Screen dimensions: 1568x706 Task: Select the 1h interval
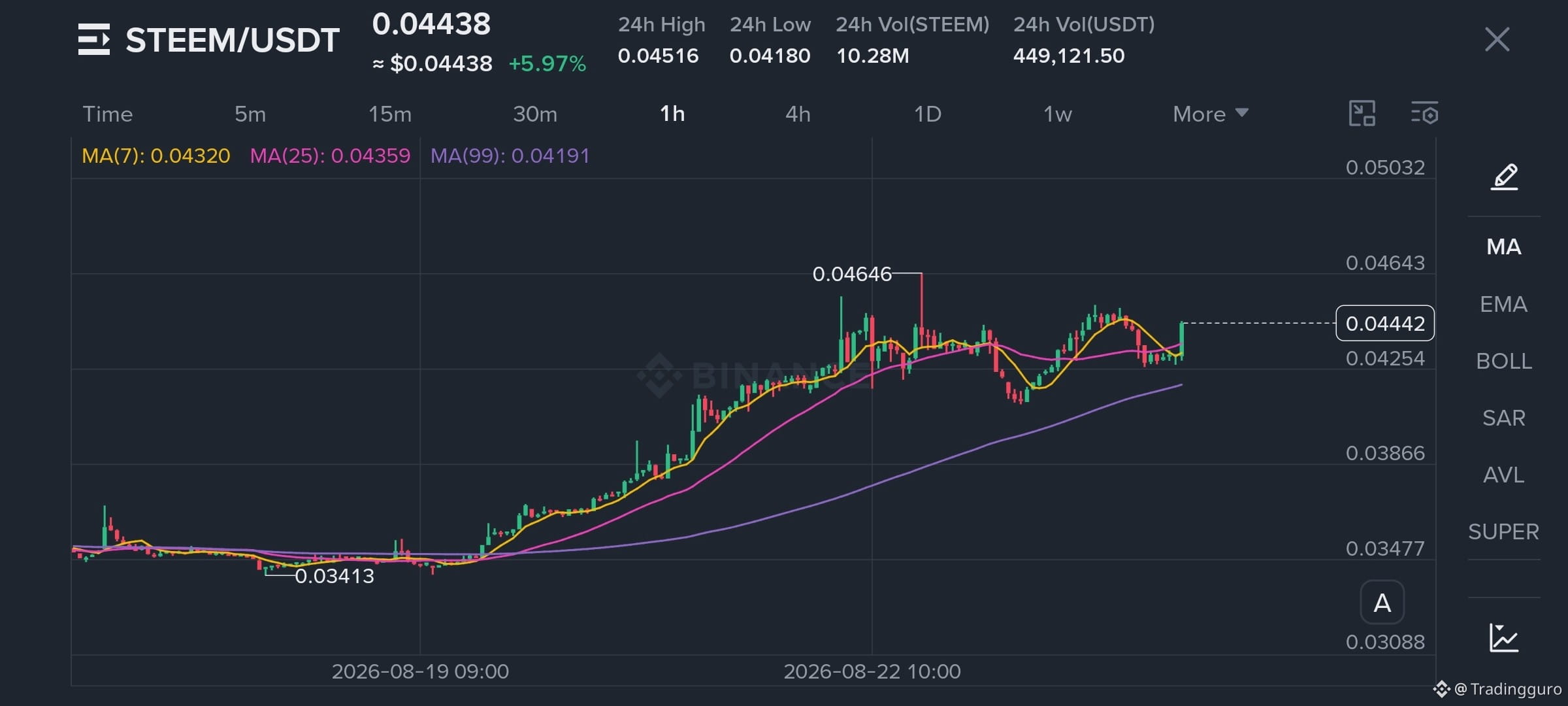672,114
